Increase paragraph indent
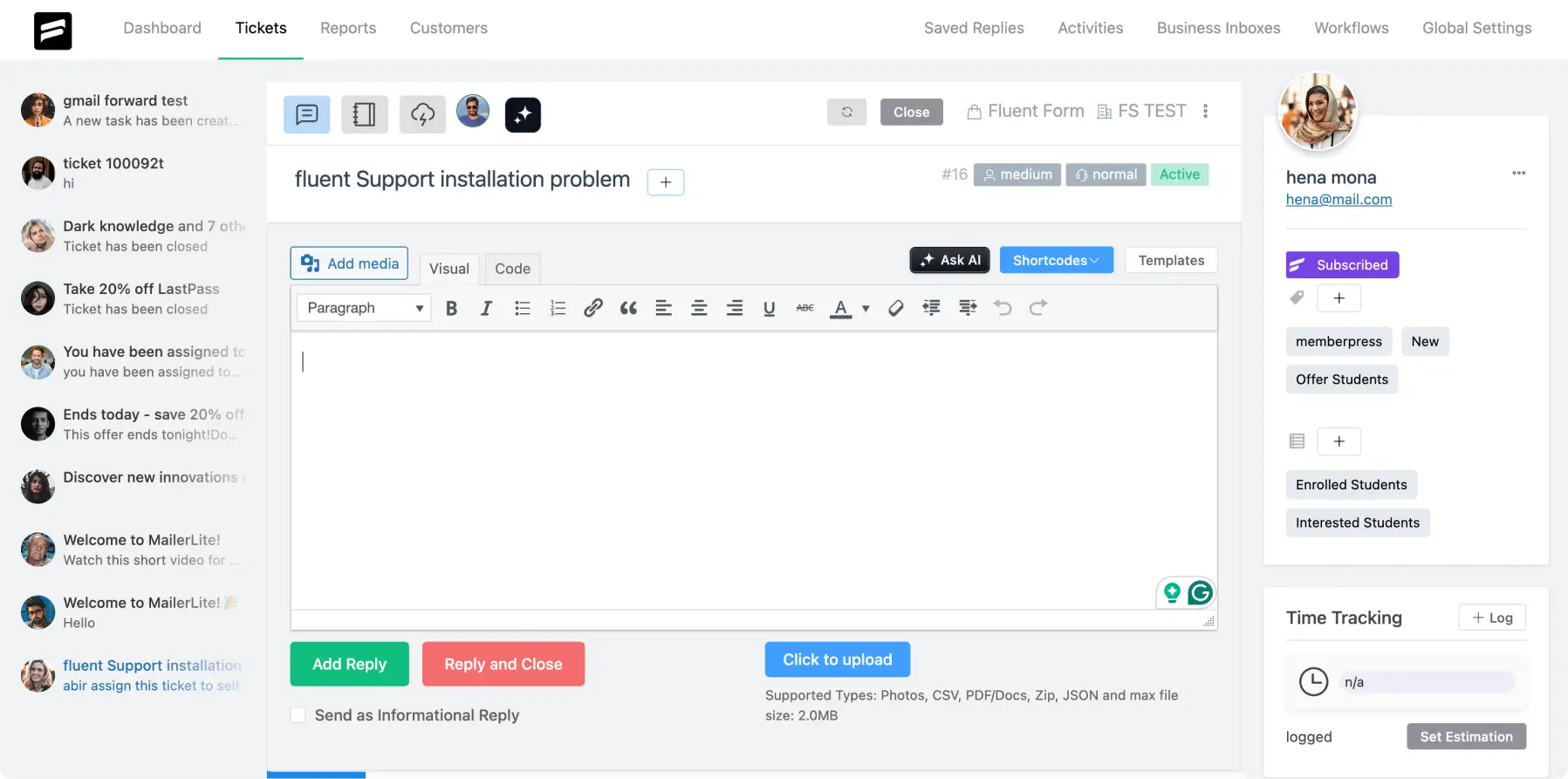Image resolution: width=1568 pixels, height=779 pixels. click(967, 308)
